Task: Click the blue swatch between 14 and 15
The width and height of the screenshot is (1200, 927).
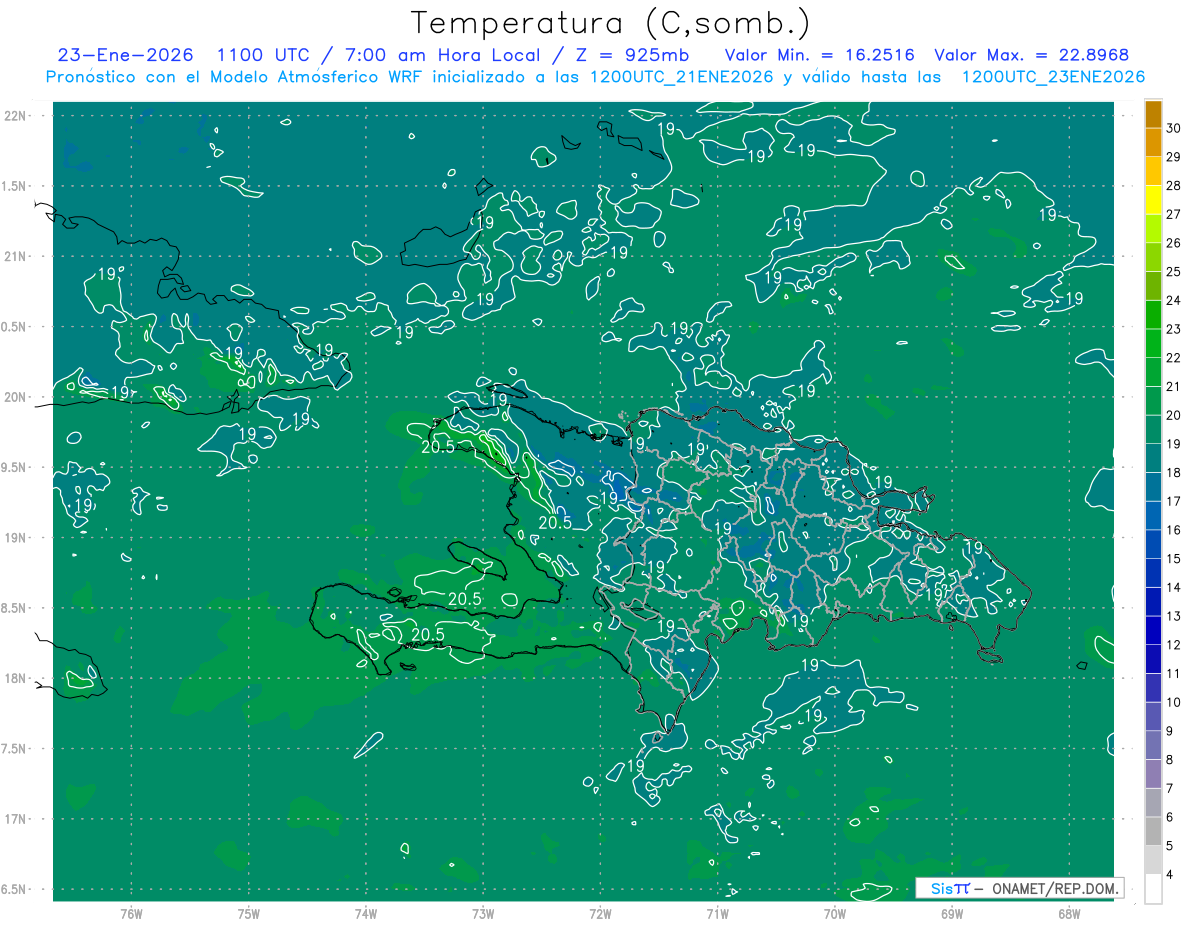Action: (x=1153, y=574)
